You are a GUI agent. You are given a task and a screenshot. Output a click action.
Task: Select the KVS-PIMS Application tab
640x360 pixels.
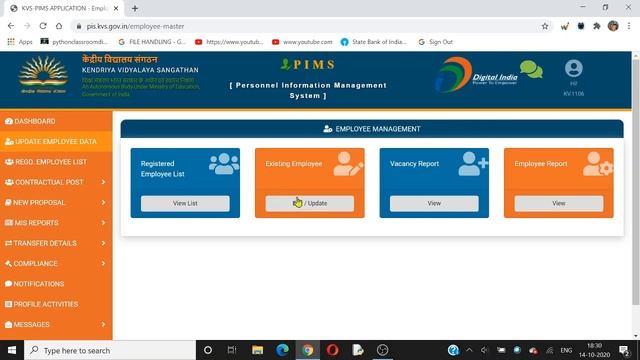[x=63, y=8]
